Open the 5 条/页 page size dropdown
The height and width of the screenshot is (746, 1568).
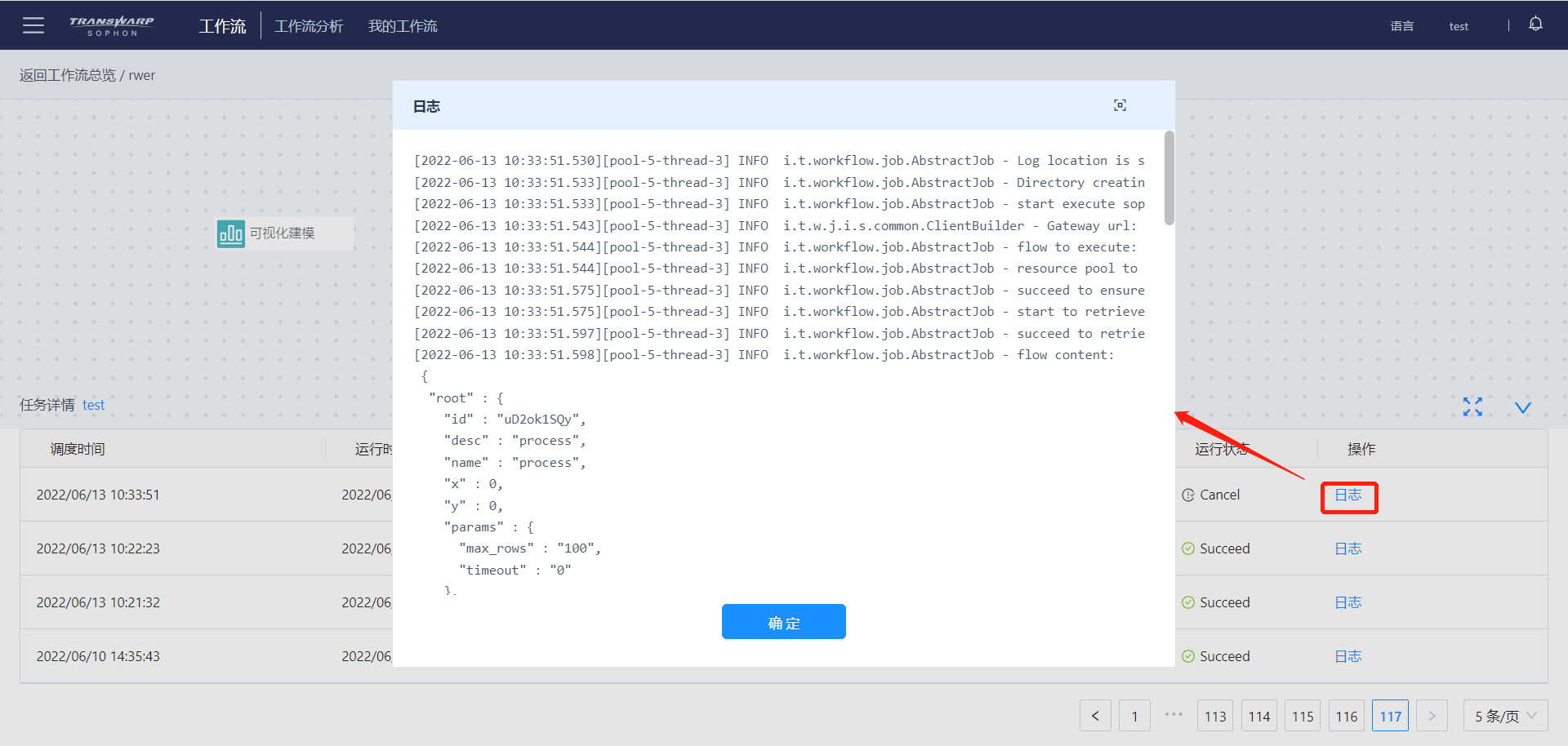1505,716
